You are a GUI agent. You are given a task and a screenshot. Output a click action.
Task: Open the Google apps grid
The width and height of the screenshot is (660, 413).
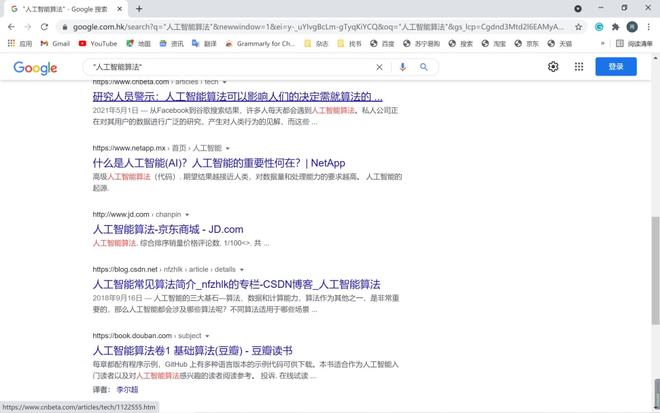pos(579,67)
